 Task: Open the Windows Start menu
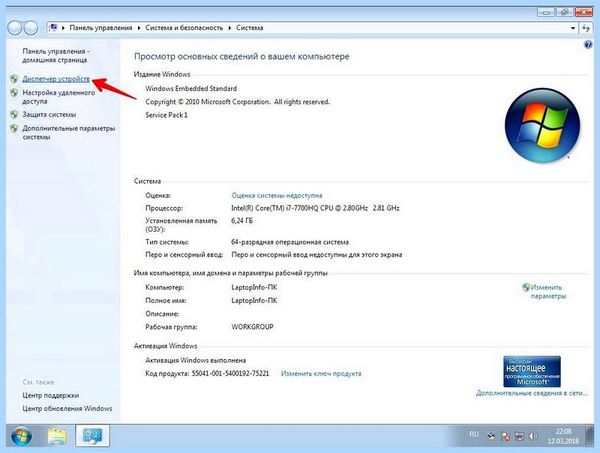click(x=21, y=436)
